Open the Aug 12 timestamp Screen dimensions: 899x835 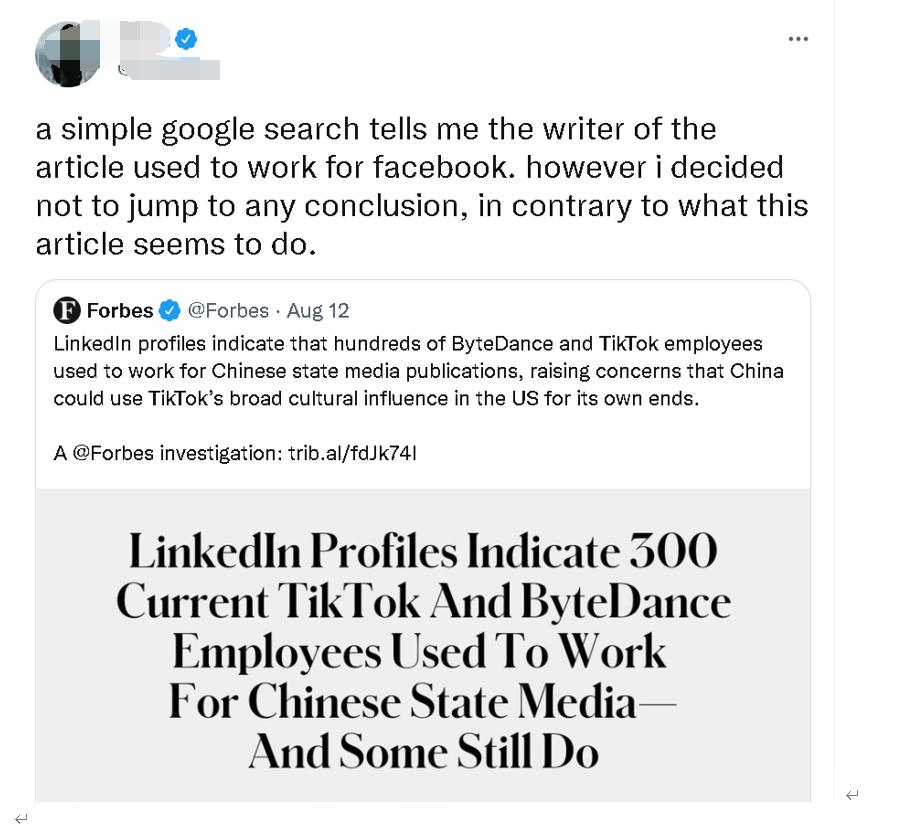(318, 310)
